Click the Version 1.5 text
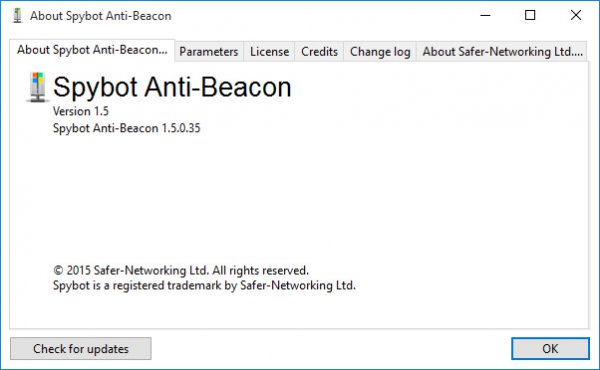Screen dimensions: 600x370 [x=81, y=111]
